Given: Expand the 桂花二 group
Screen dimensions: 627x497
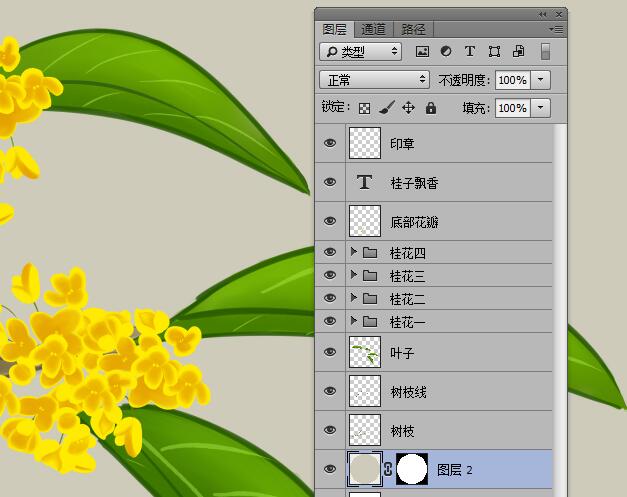Looking at the screenshot, I should click(353, 297).
